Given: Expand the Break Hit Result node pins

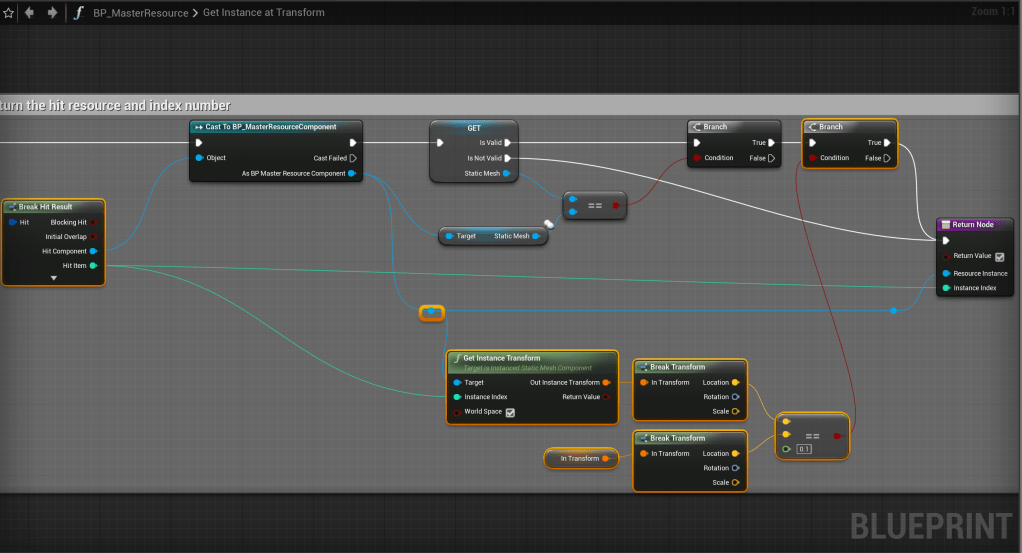Looking at the screenshot, I should click(53, 279).
